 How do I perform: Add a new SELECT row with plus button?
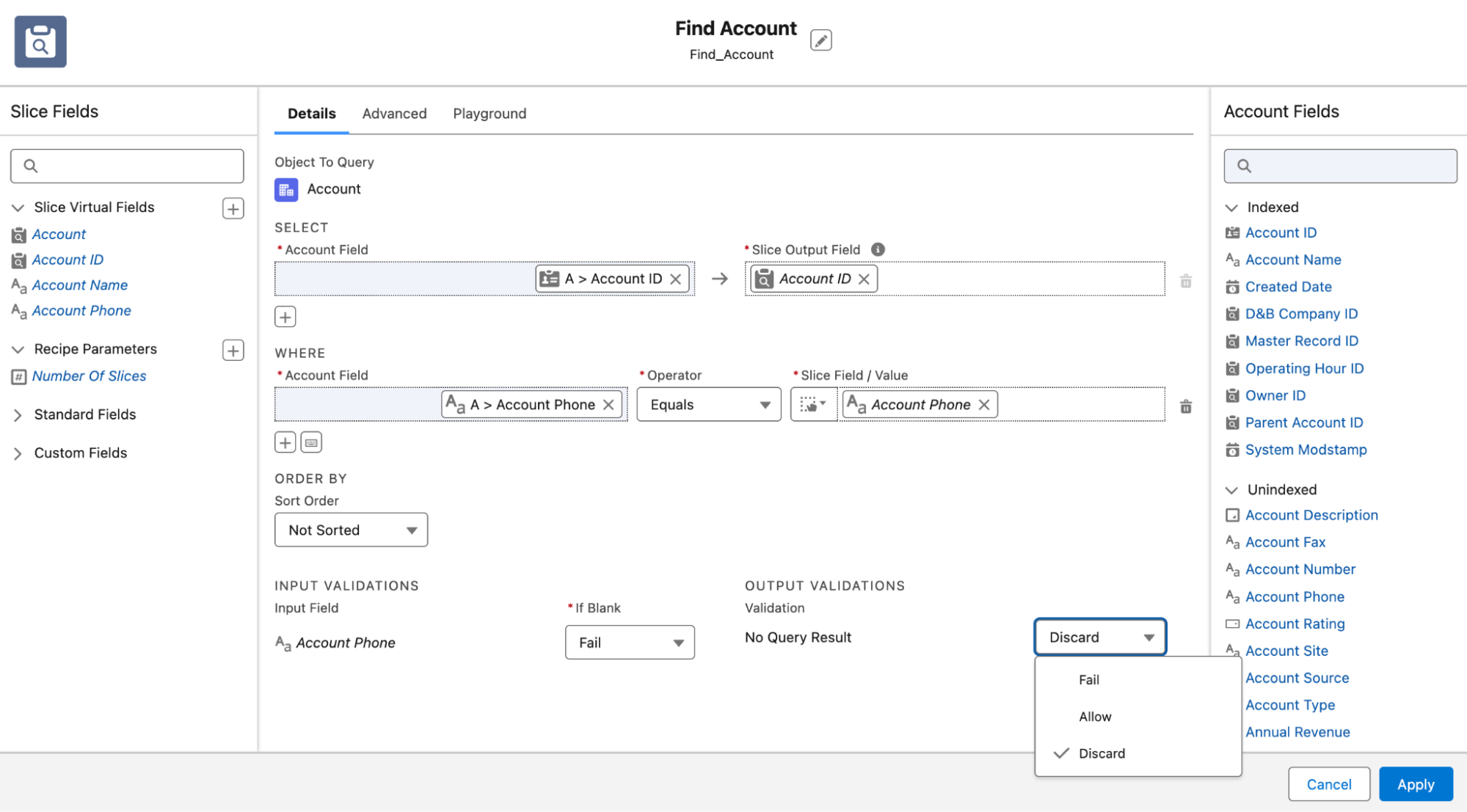(x=285, y=317)
